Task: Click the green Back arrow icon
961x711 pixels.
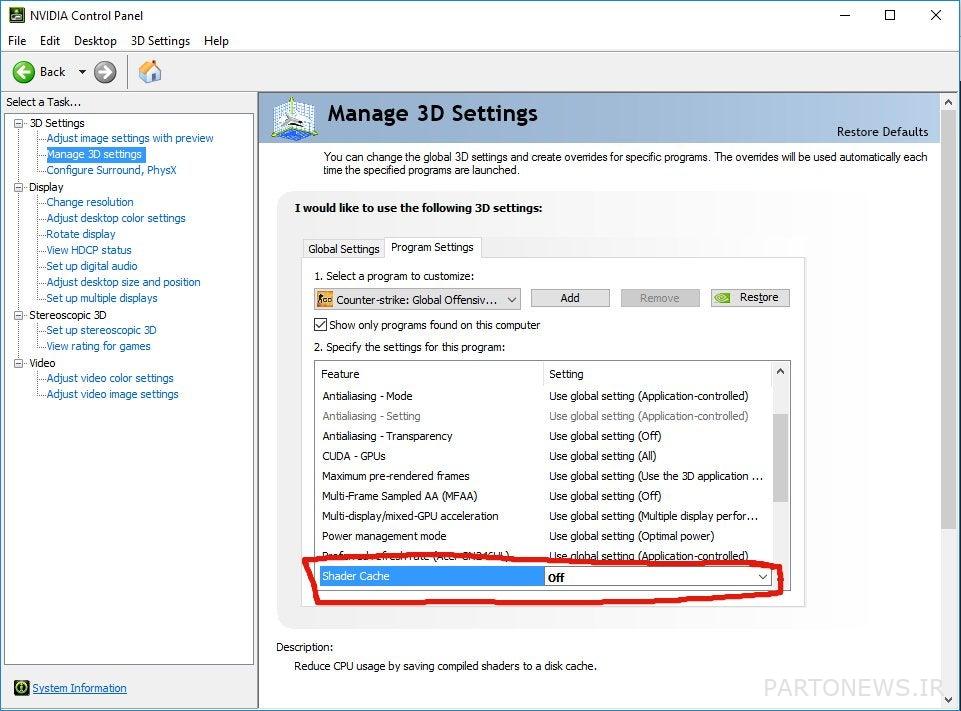Action: (24, 72)
